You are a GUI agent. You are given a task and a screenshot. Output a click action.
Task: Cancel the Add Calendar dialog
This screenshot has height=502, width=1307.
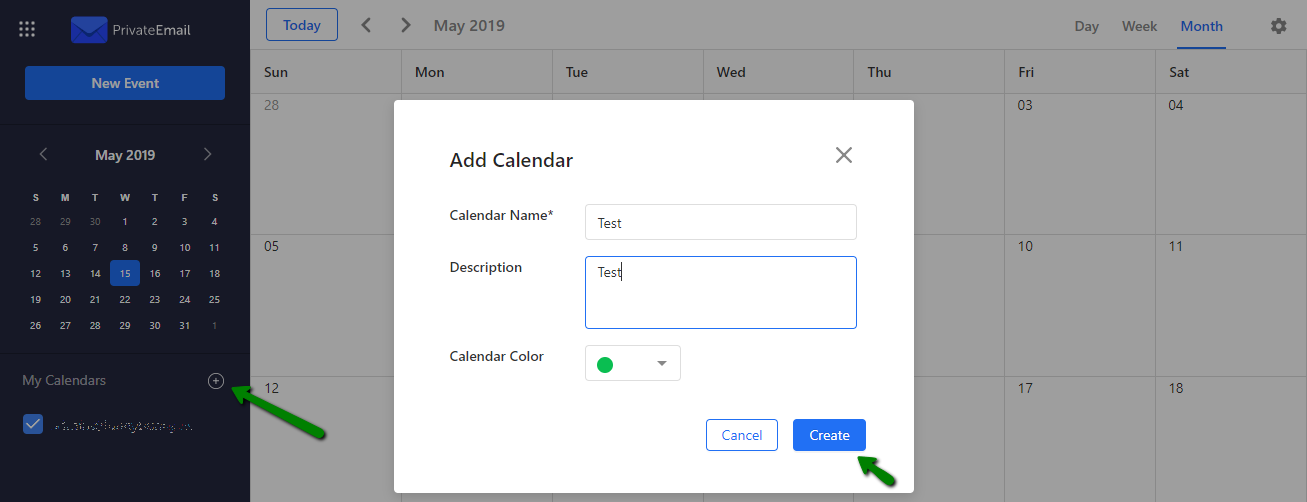742,435
